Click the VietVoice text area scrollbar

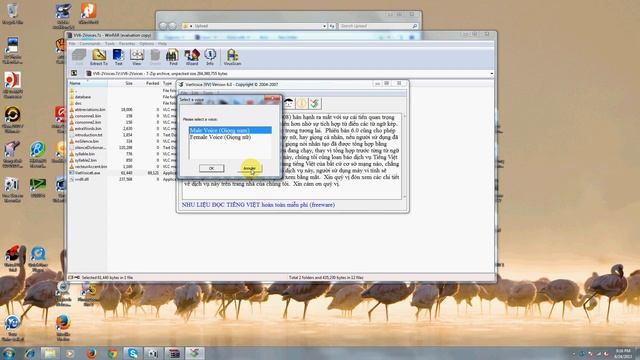404,156
